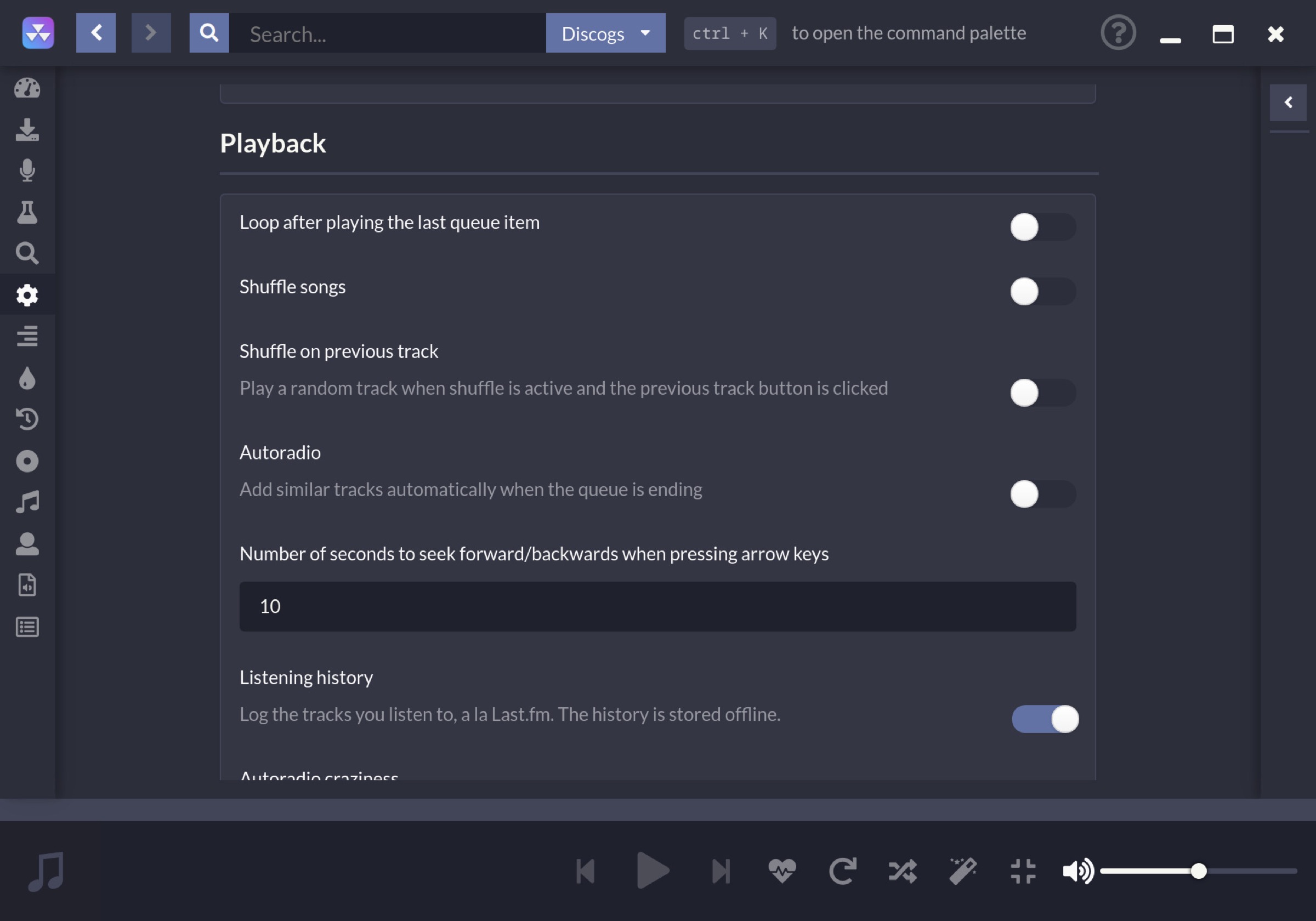
Task: Turn off the Listening history toggle
Action: (x=1045, y=719)
